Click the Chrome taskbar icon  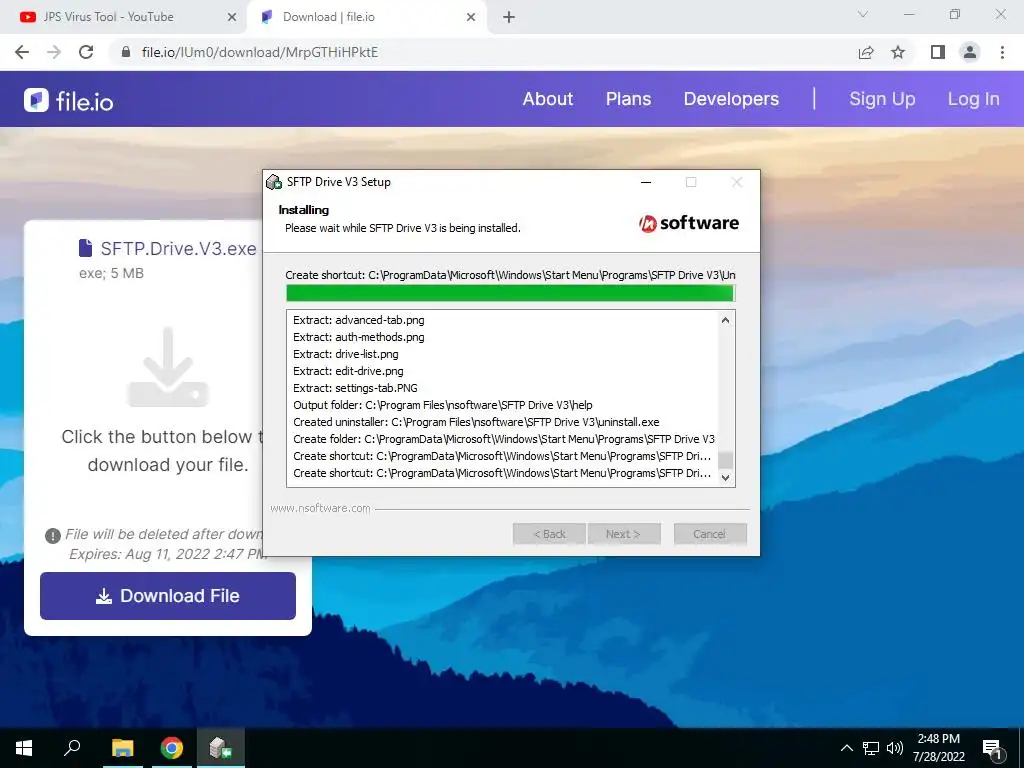tap(172, 748)
